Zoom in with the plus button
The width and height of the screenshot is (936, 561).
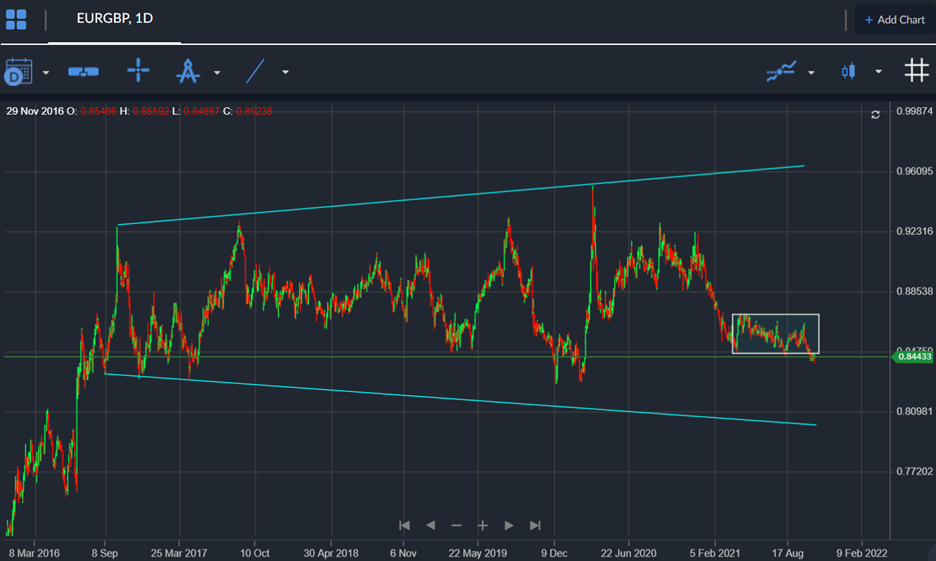click(482, 525)
